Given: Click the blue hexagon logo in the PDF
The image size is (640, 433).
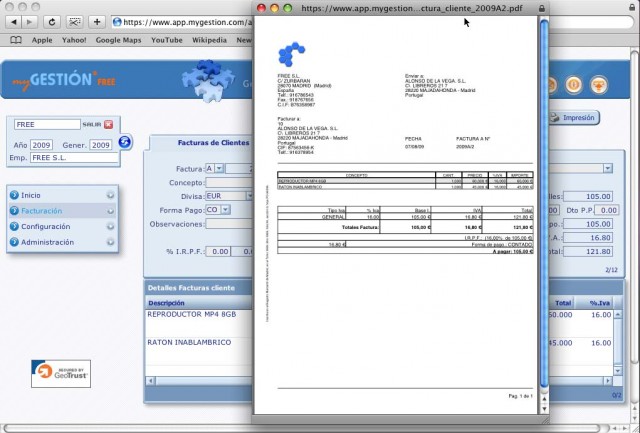Looking at the screenshot, I should [291, 54].
